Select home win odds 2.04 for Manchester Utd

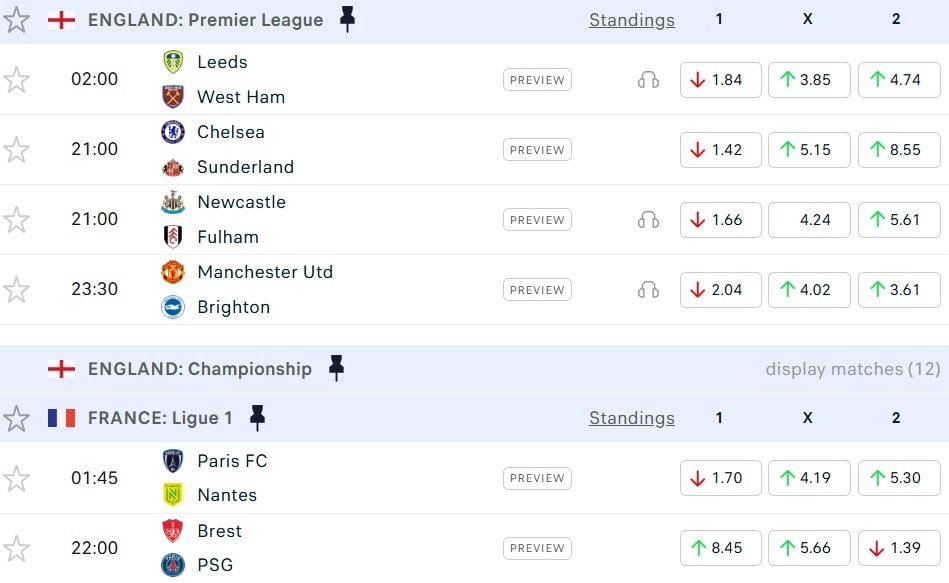[720, 290]
